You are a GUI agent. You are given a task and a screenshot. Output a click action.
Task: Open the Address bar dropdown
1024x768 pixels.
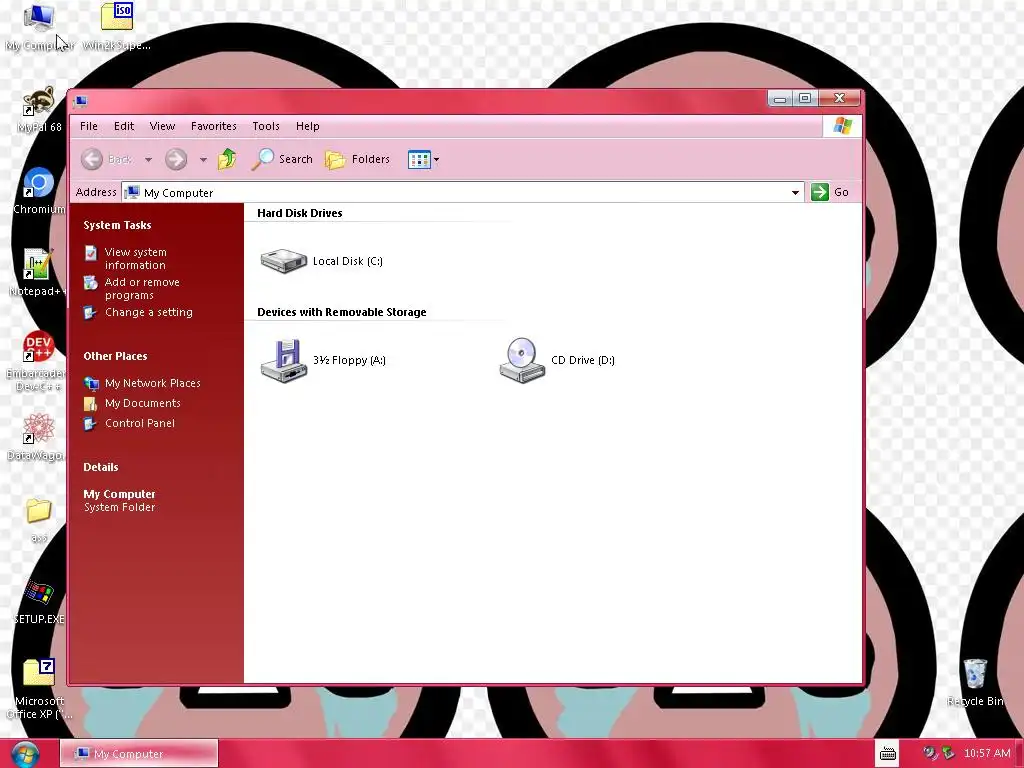click(x=795, y=192)
